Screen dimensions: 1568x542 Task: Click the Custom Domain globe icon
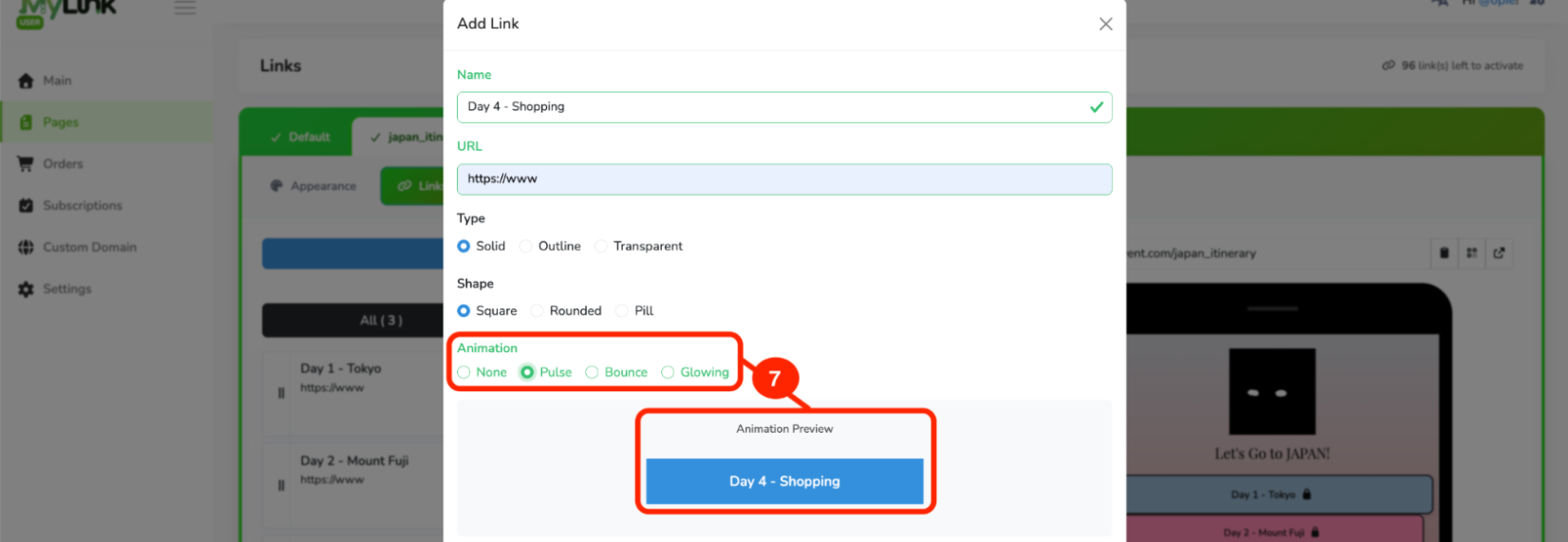tap(26, 248)
